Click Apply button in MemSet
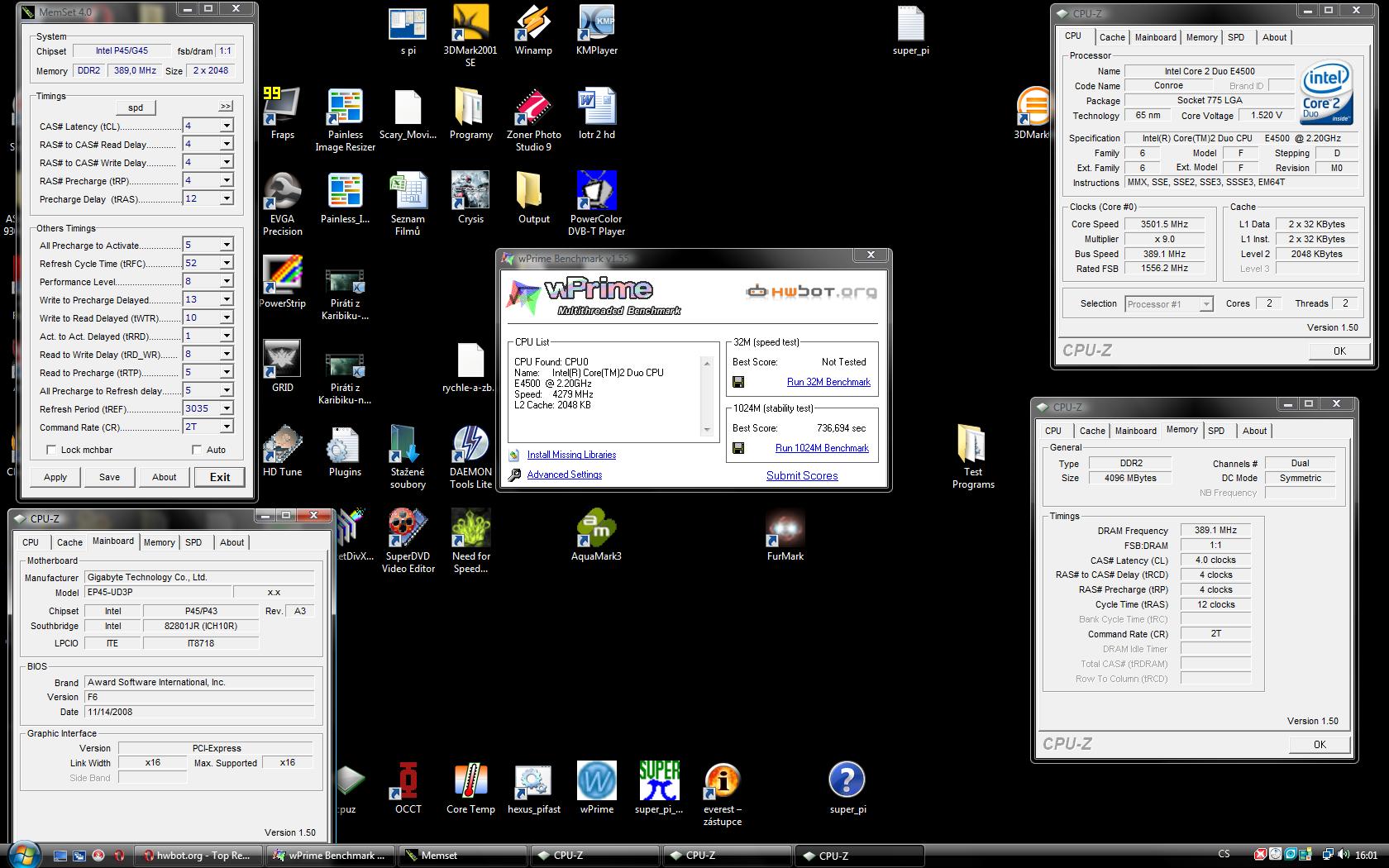 pos(55,477)
